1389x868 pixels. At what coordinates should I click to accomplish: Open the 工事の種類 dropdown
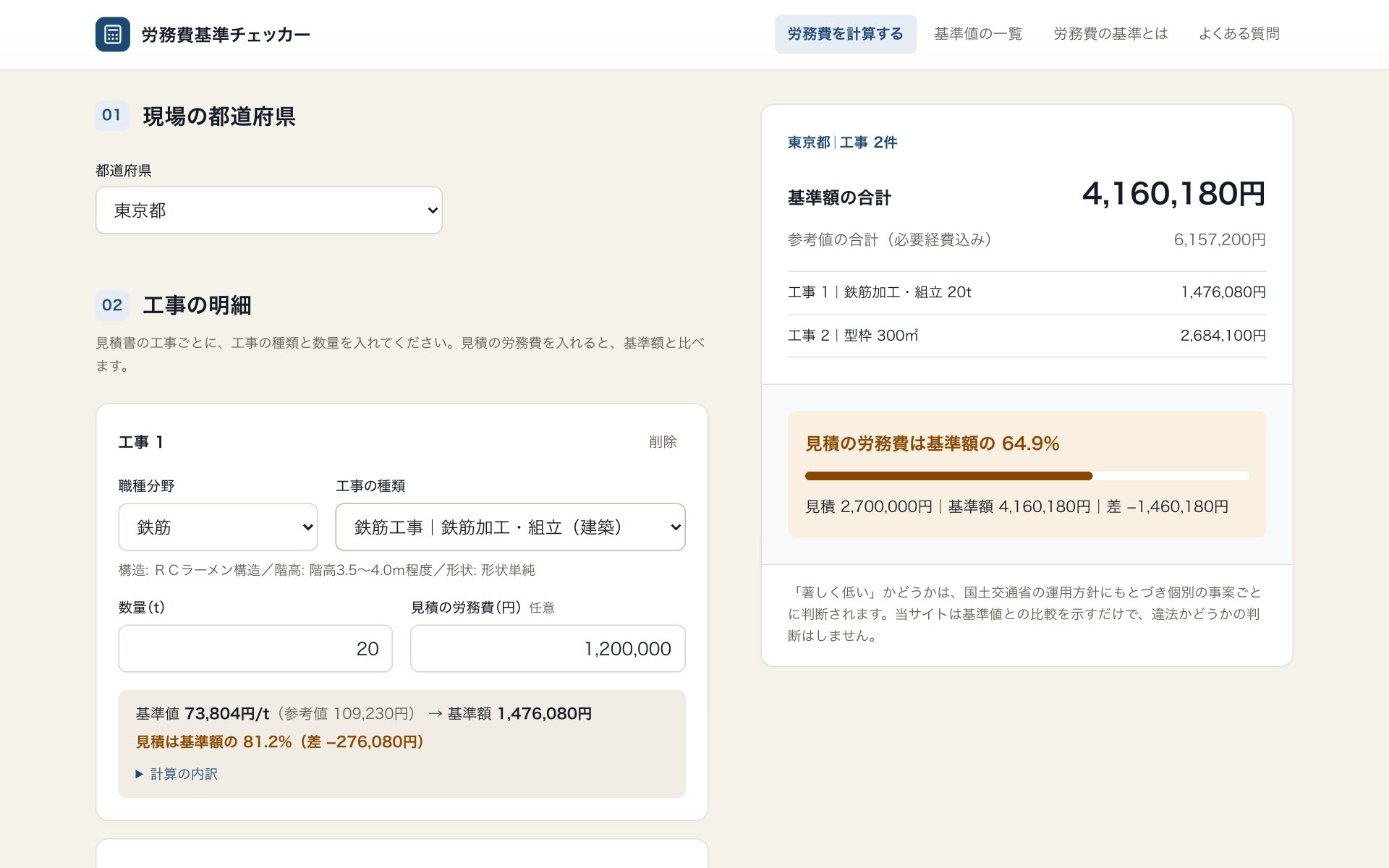pos(510,527)
